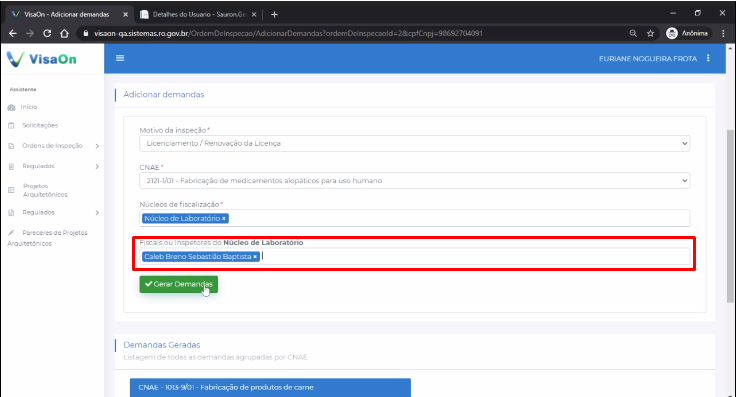Click the Ordens de Inspeção sidebar icon
736x397 pixels.
click(11, 146)
